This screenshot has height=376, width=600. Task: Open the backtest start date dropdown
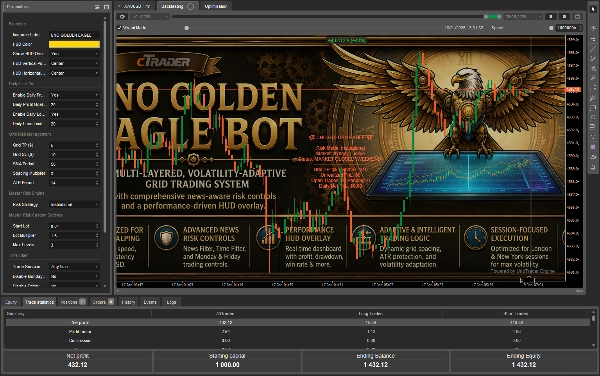[150, 16]
